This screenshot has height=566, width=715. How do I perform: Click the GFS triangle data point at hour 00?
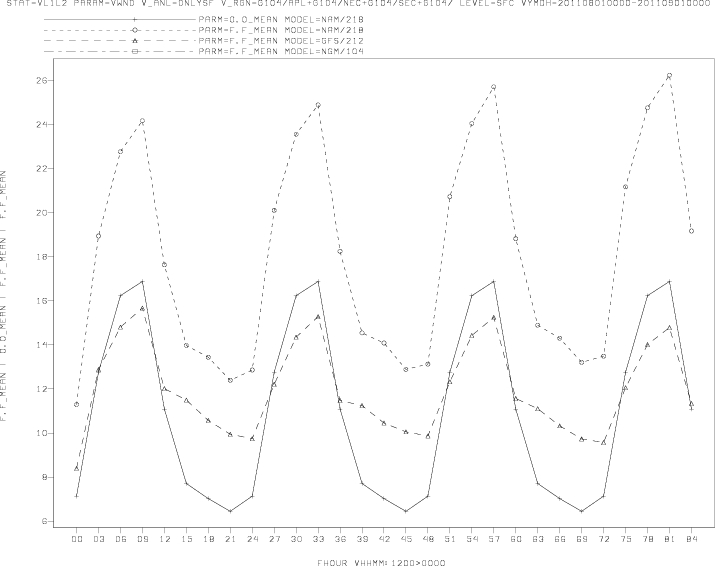[x=77, y=468]
